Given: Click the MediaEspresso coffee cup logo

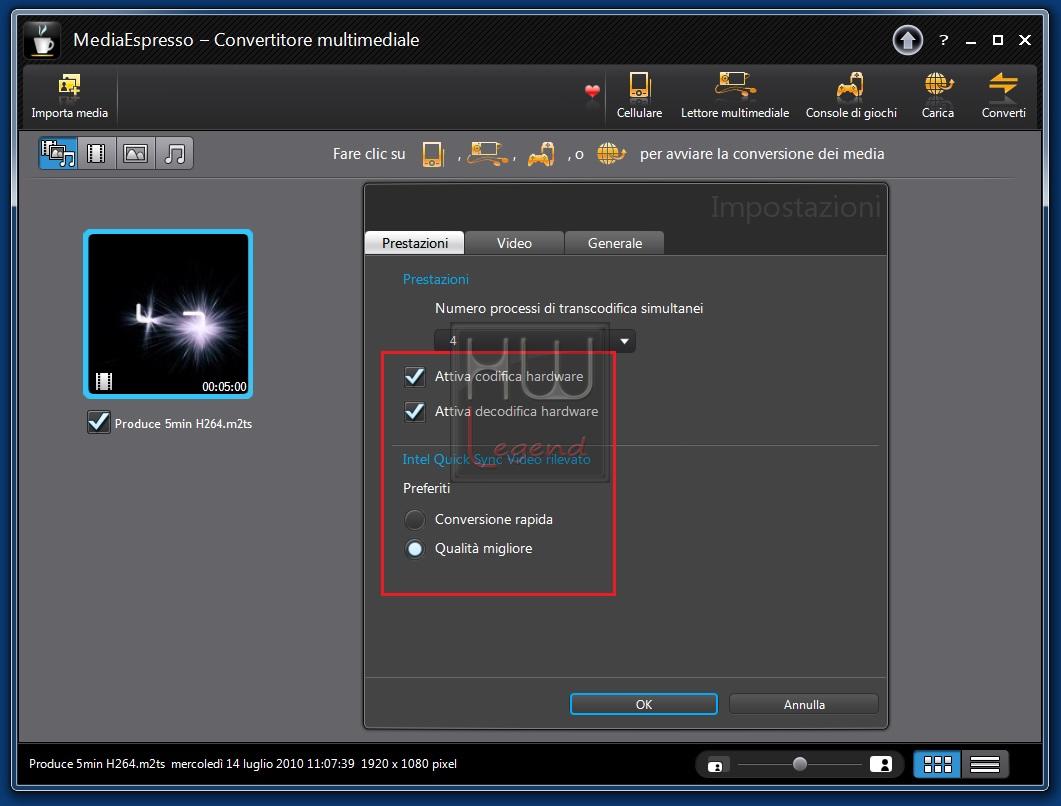Looking at the screenshot, I should pyautogui.click(x=43, y=40).
